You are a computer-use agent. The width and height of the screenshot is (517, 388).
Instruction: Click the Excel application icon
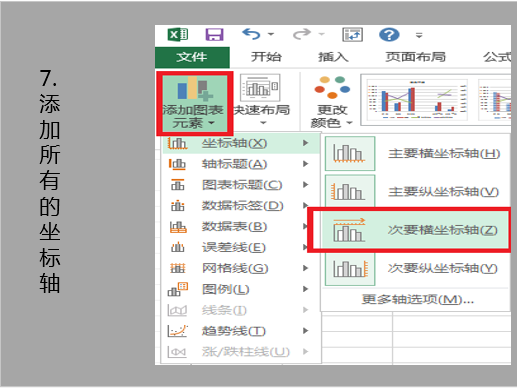pyautogui.click(x=178, y=34)
